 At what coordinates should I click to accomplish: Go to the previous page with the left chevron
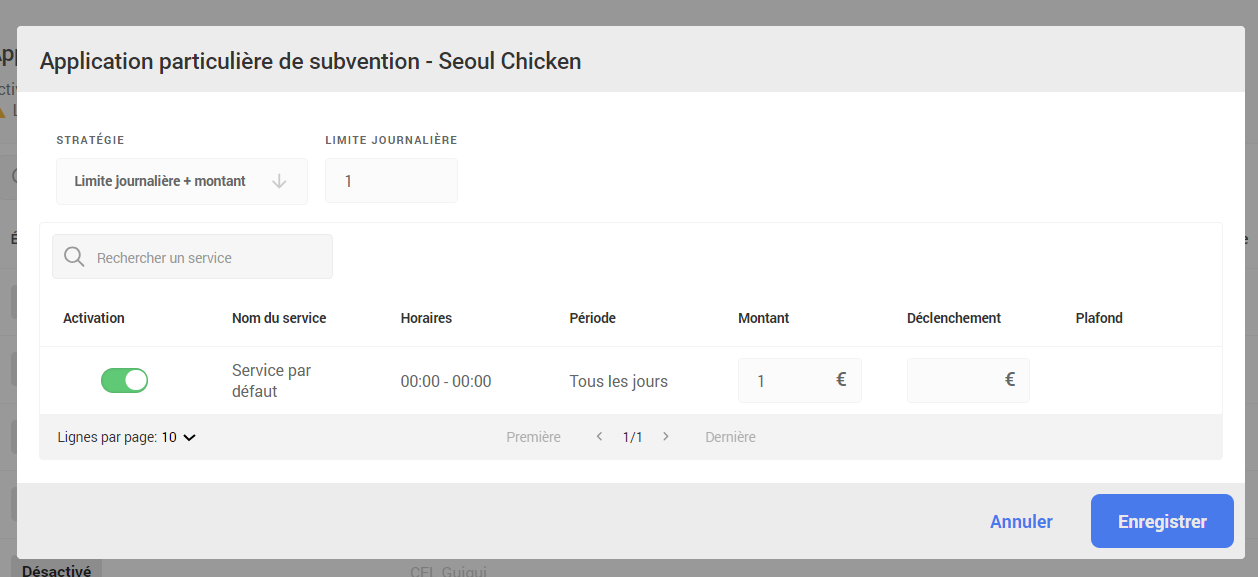tap(599, 437)
